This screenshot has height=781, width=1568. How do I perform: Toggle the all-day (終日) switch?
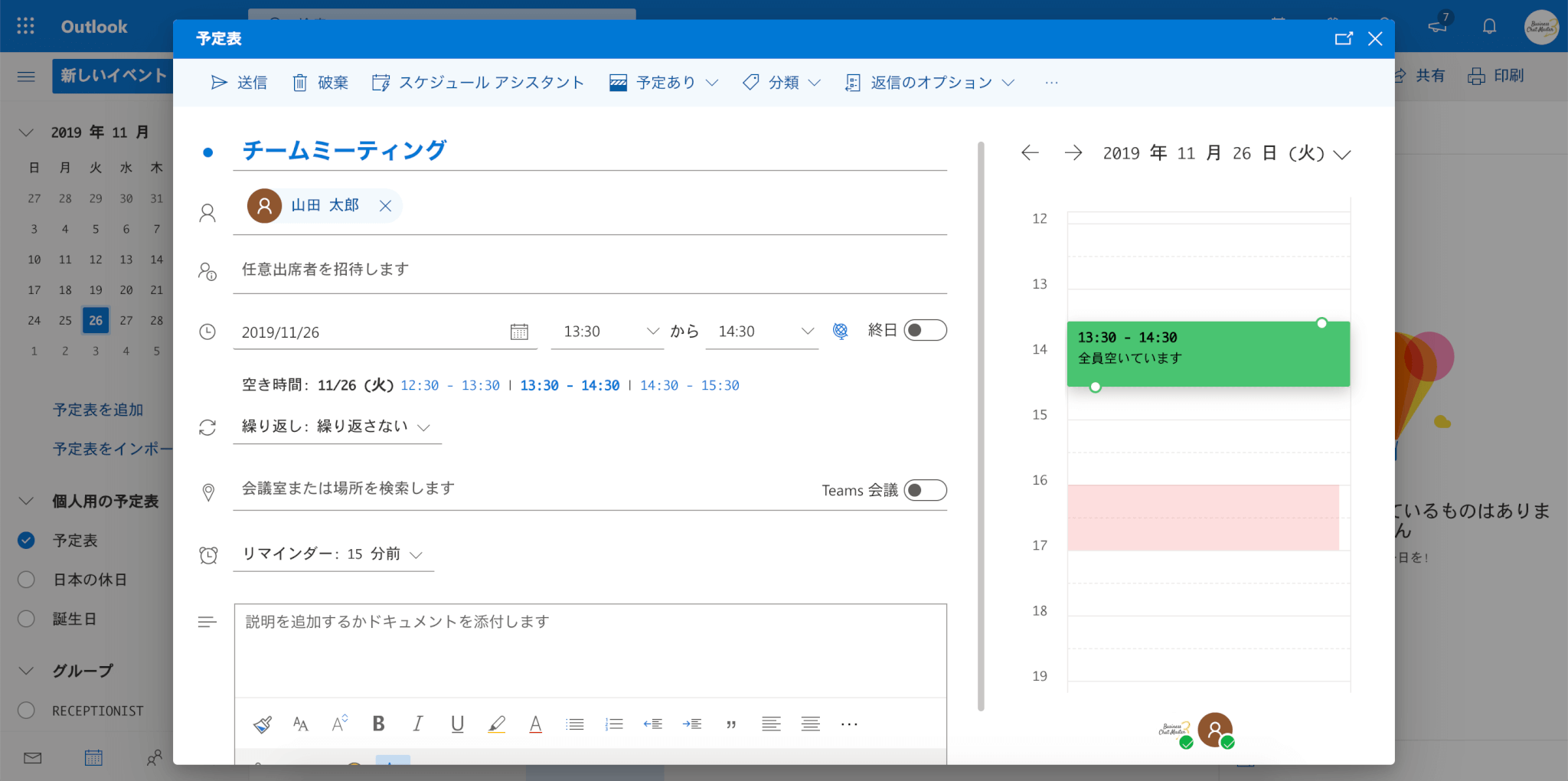[x=925, y=331]
